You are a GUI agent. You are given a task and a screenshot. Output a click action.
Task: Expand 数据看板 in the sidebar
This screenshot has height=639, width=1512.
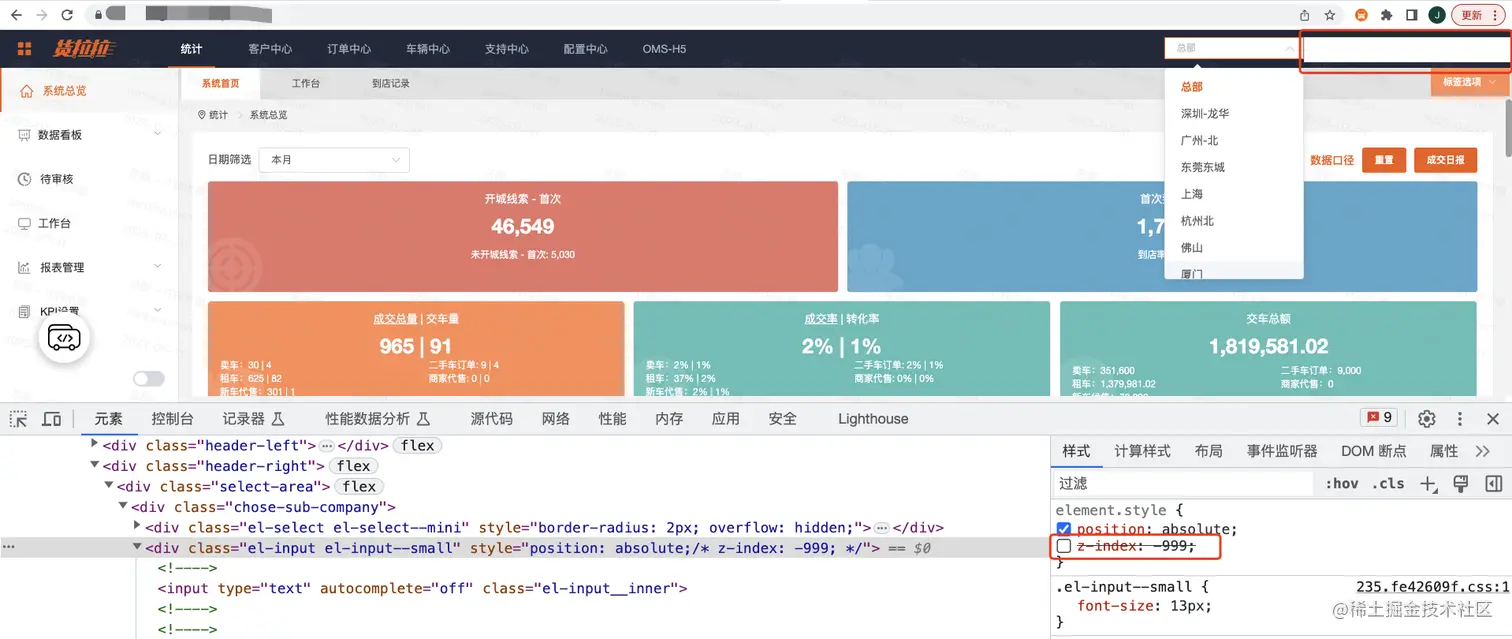[x=89, y=135]
